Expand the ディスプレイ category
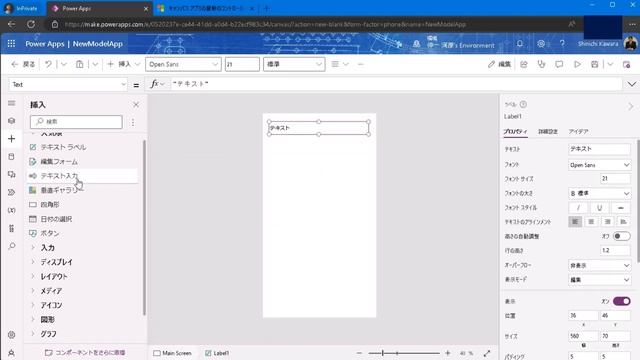This screenshot has height=360, width=640. point(33,262)
